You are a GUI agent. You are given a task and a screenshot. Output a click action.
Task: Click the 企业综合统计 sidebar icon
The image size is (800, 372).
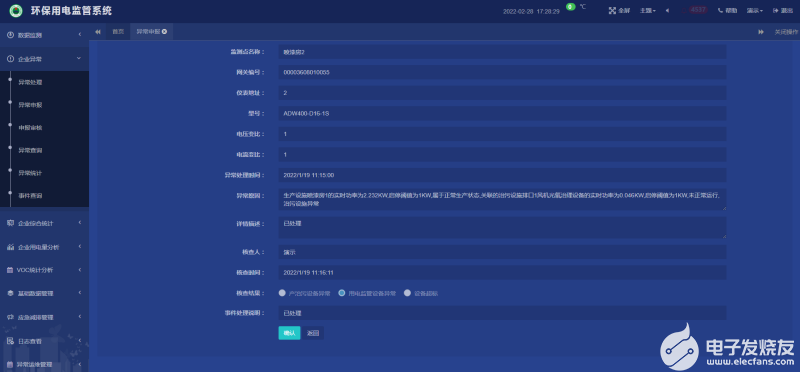click(10, 223)
